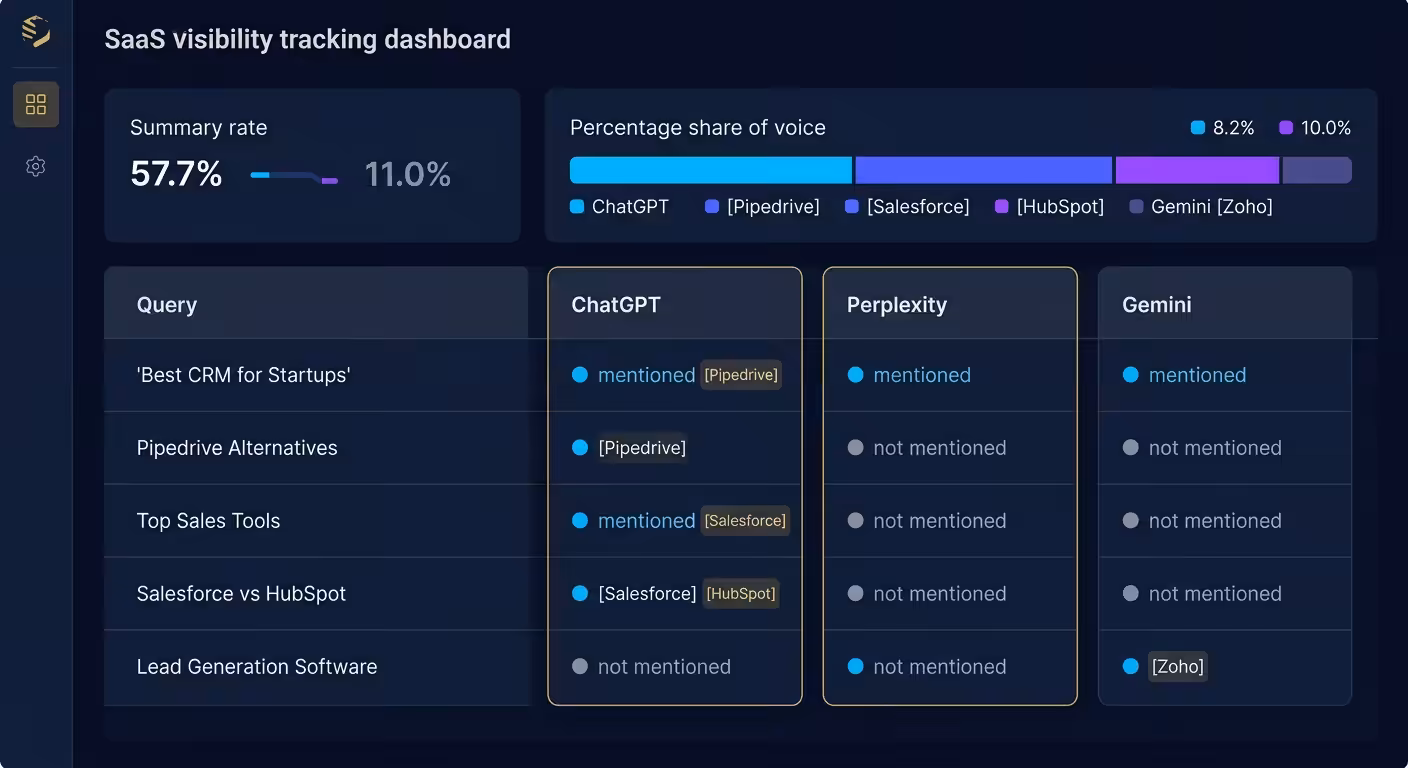Image resolution: width=1408 pixels, height=768 pixels.
Task: Open settings gear in the sidebar
Action: pos(36,166)
